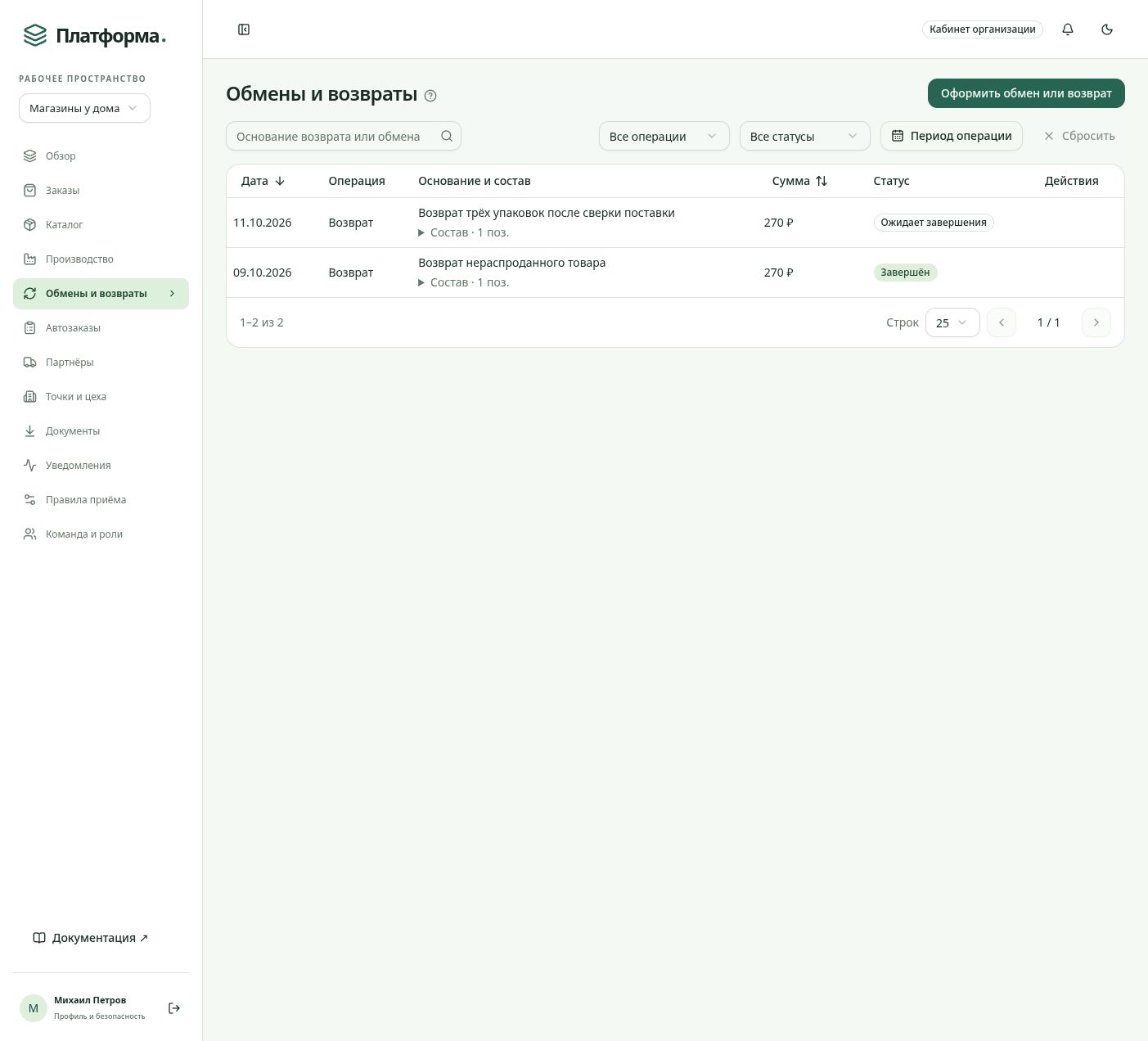Viewport: 1148px width, 1041px height.
Task: Go to Документы section
Action: pyautogui.click(x=101, y=430)
